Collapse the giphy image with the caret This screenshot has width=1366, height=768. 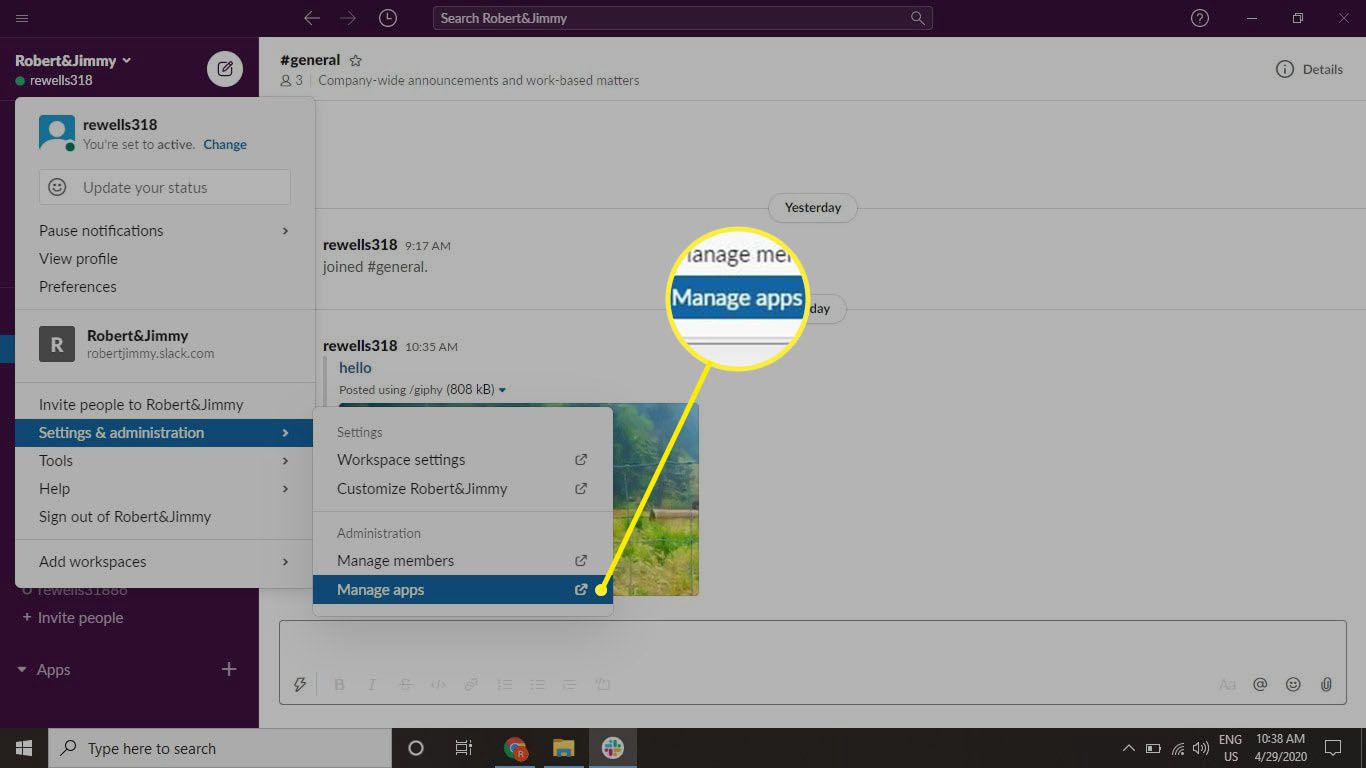(502, 390)
